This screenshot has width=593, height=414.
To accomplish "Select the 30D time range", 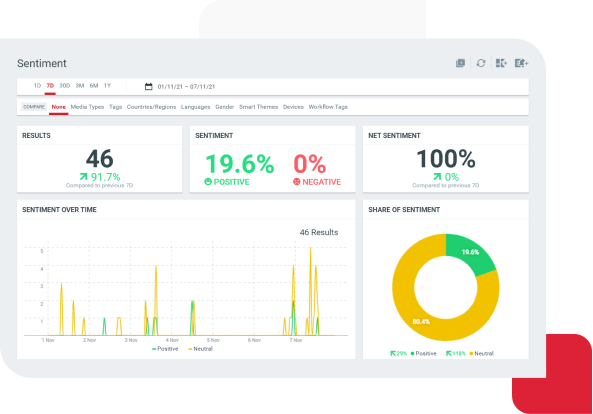I will pos(65,86).
